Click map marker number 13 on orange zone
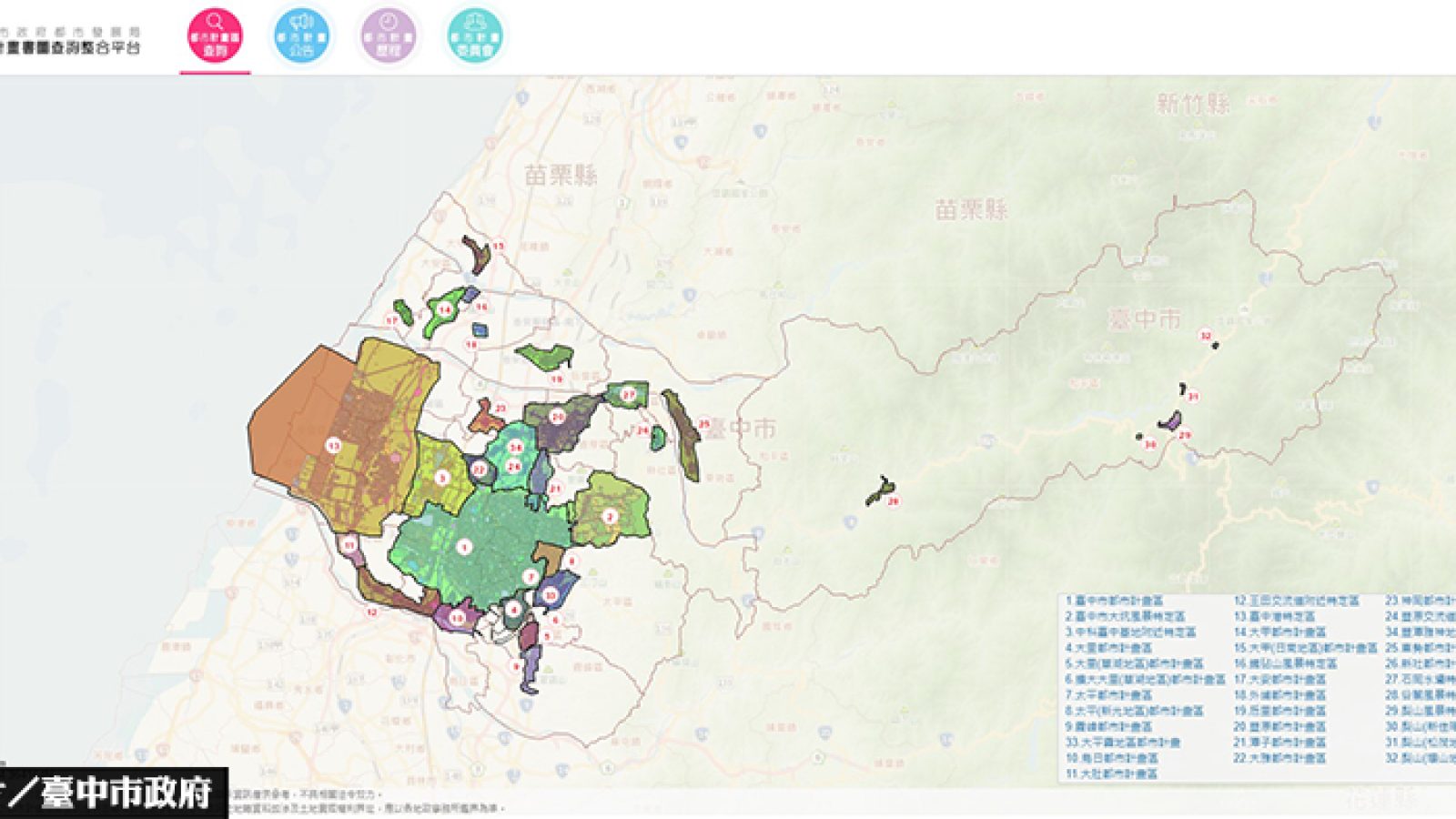The width and height of the screenshot is (1456, 819). point(333,445)
